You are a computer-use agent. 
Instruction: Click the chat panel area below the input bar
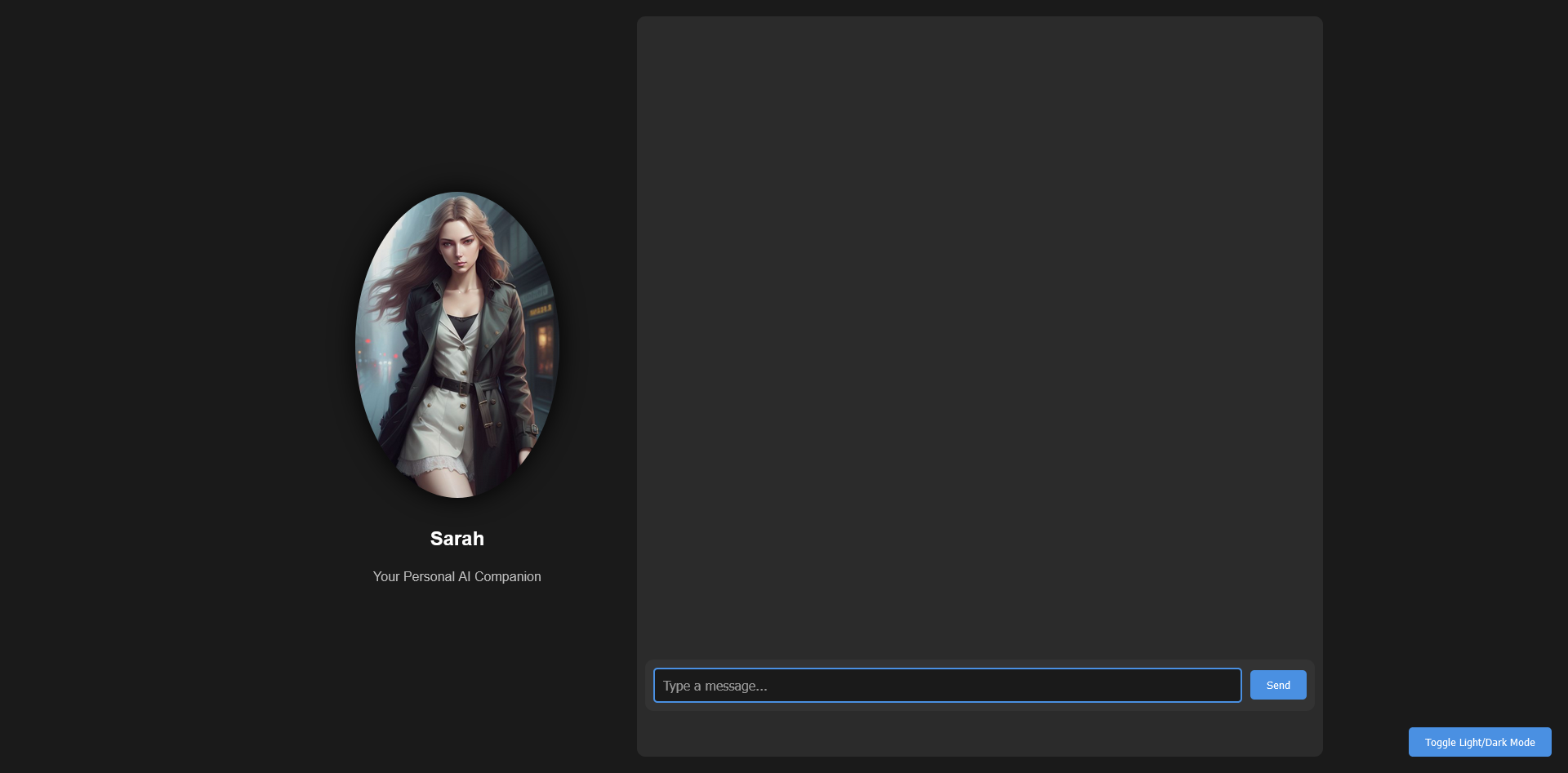point(979,733)
